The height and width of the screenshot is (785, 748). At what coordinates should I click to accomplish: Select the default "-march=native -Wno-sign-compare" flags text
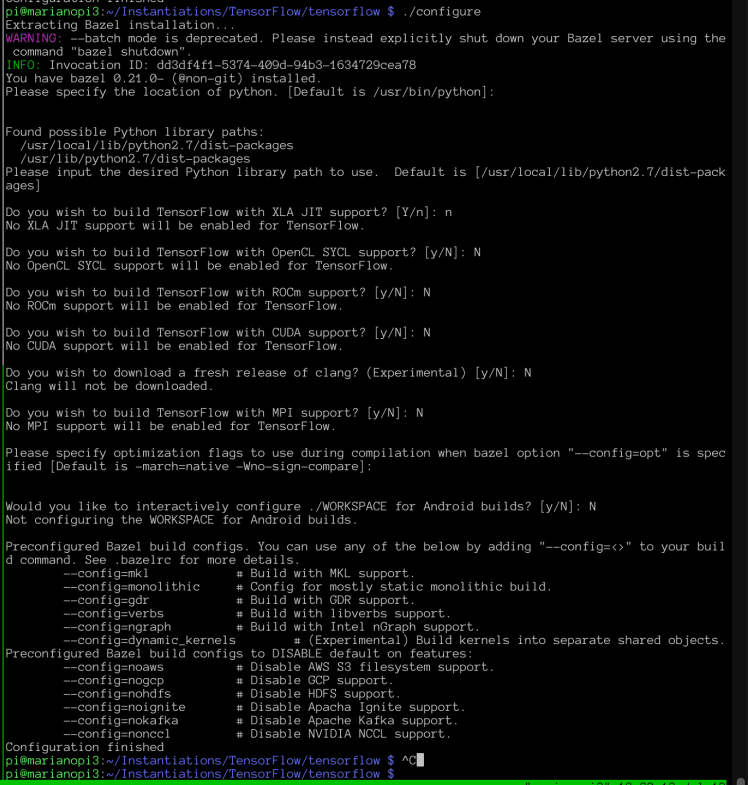tap(247, 467)
